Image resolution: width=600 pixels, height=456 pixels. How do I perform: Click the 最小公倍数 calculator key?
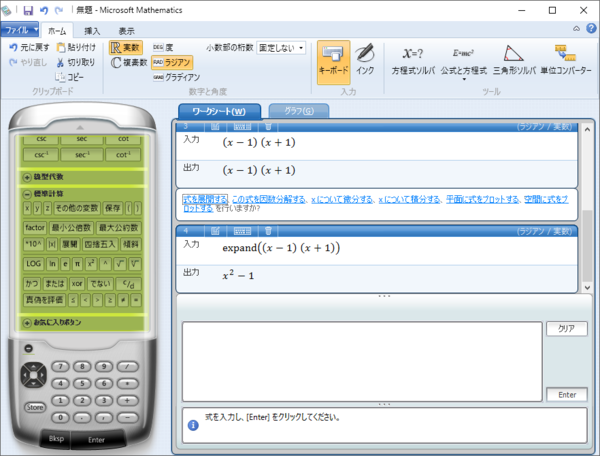(71, 228)
